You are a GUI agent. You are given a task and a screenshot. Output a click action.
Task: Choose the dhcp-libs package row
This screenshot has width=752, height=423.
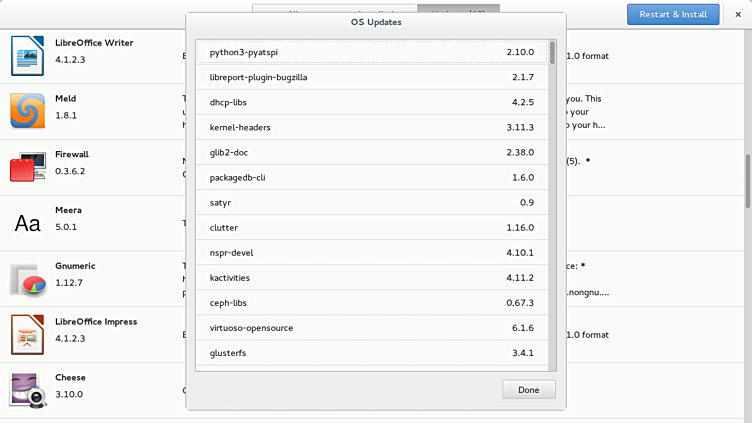click(371, 102)
